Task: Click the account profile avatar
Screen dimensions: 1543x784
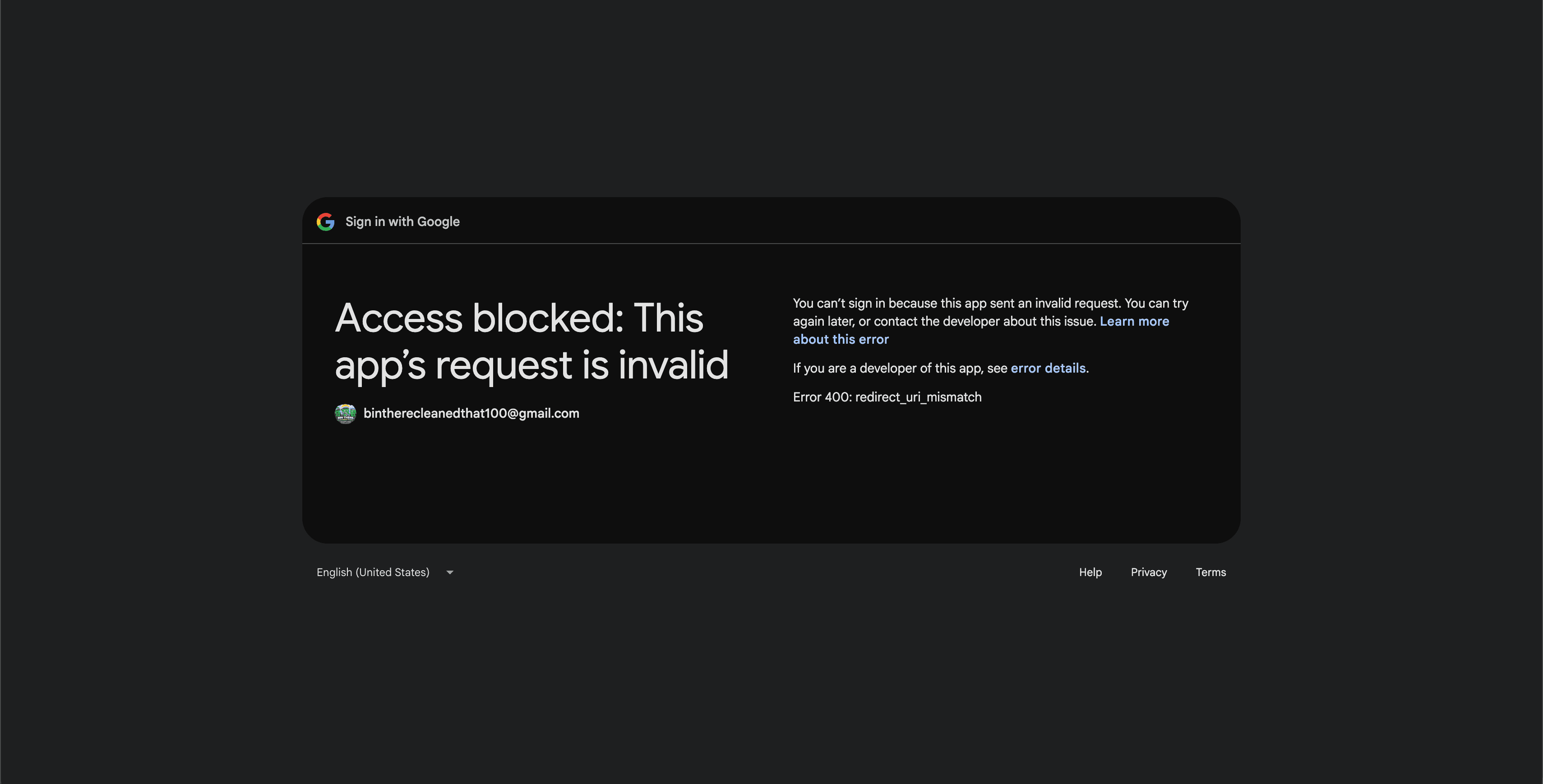Action: tap(345, 413)
